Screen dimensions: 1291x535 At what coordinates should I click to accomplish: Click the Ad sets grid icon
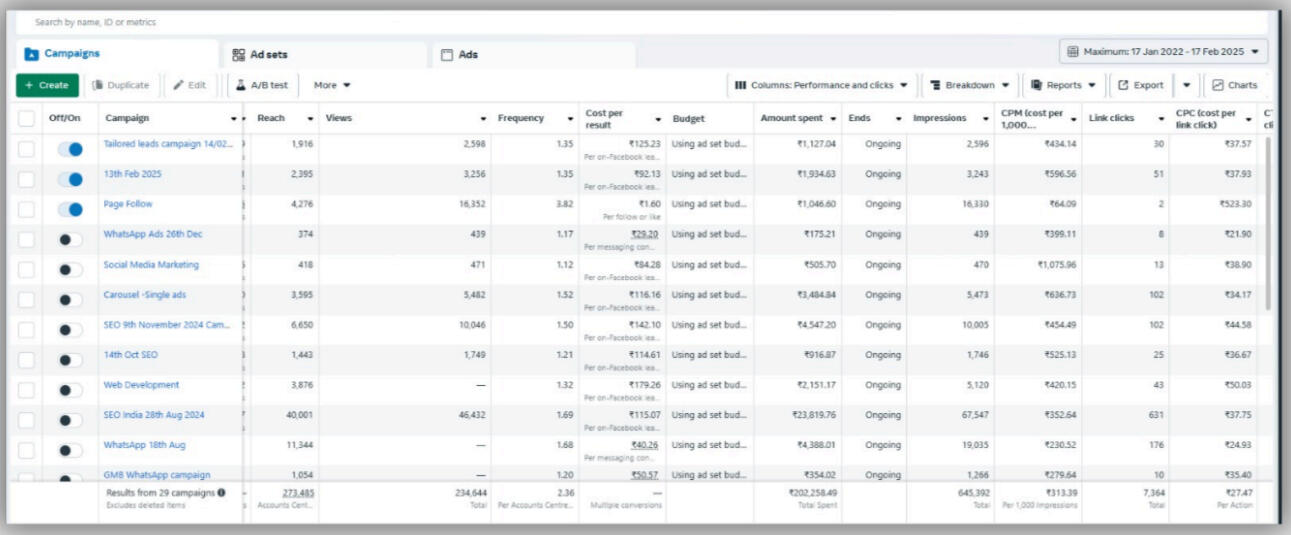click(x=238, y=55)
